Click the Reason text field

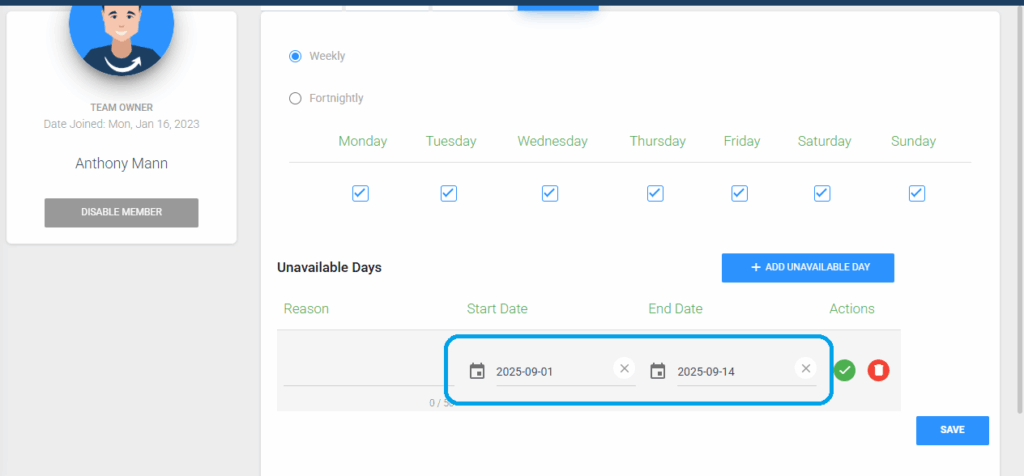pos(355,372)
